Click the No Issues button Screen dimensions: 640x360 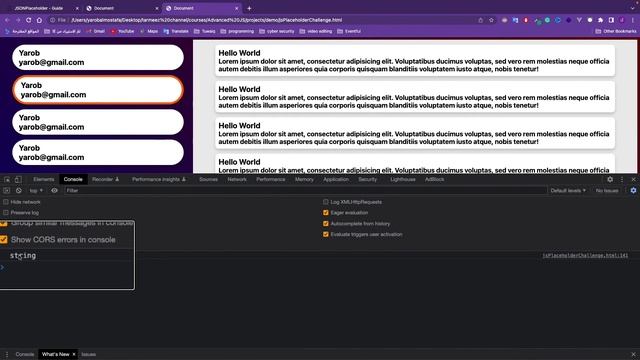pos(607,191)
